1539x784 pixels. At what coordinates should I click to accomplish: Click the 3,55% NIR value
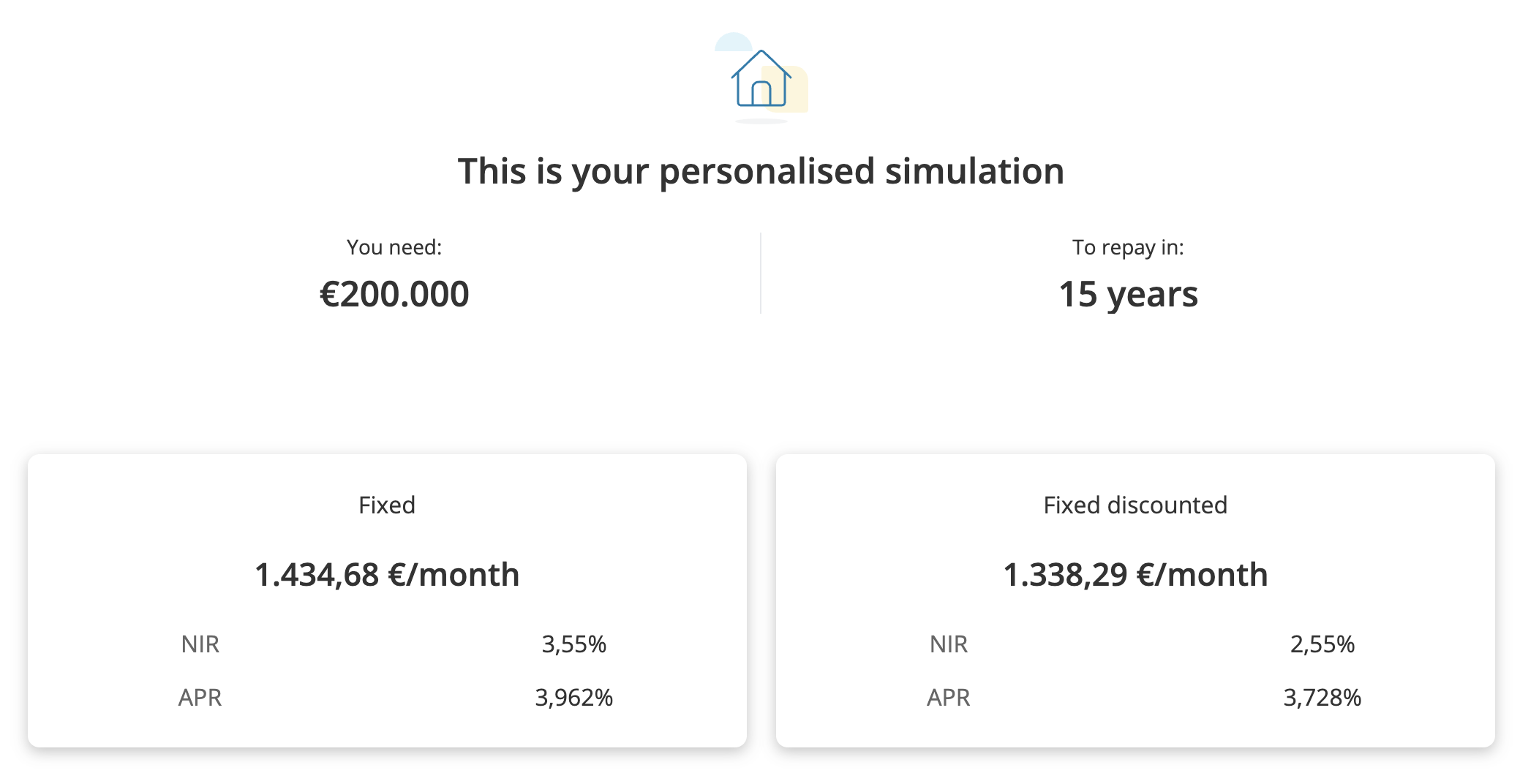coord(574,644)
